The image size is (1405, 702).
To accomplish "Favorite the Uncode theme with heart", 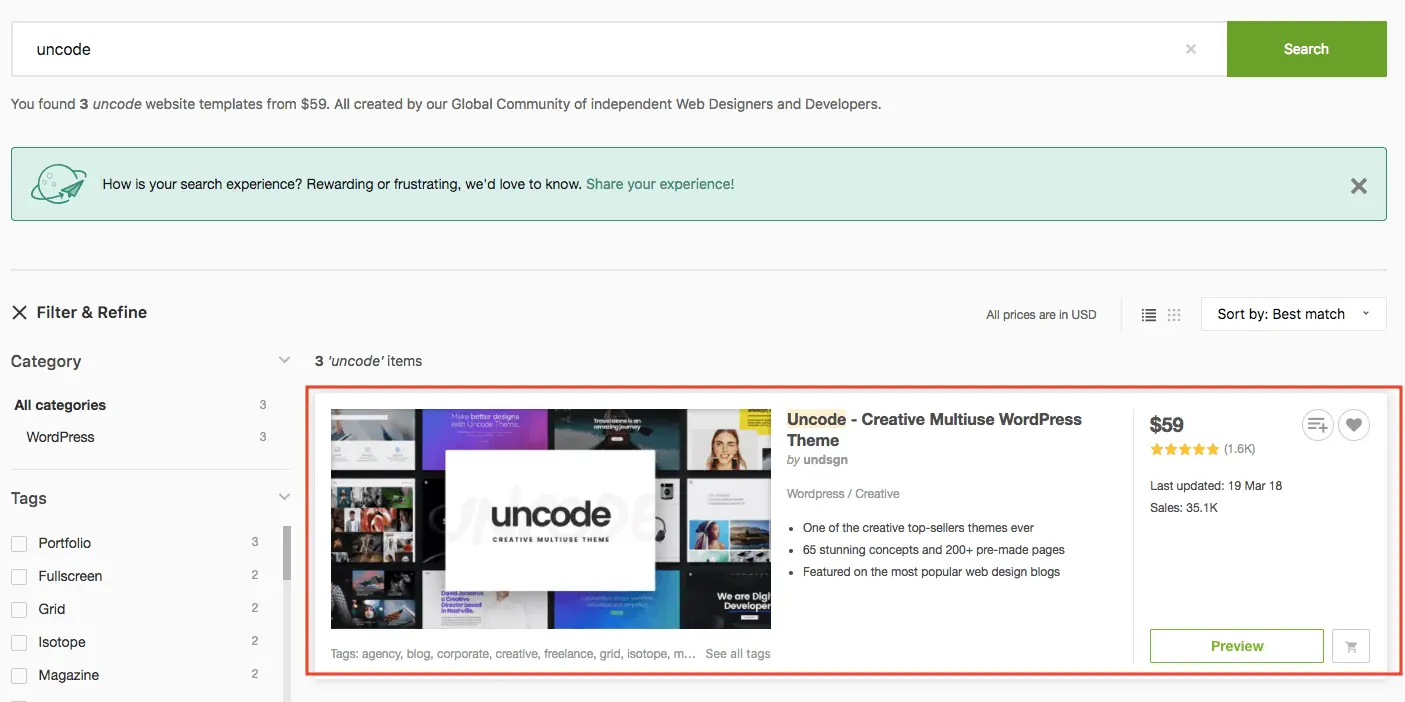I will tap(1354, 425).
